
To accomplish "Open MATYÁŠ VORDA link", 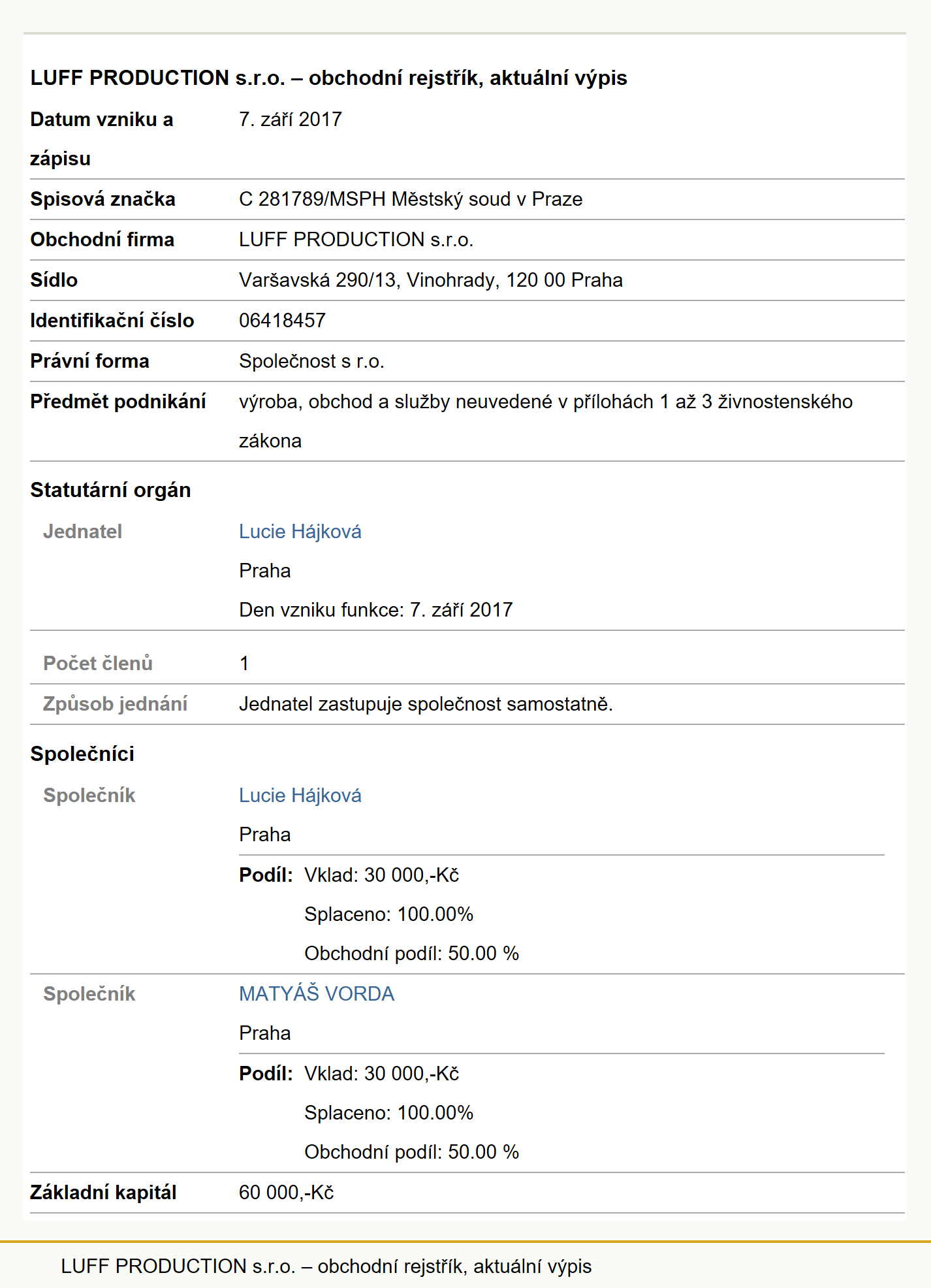I will (317, 993).
